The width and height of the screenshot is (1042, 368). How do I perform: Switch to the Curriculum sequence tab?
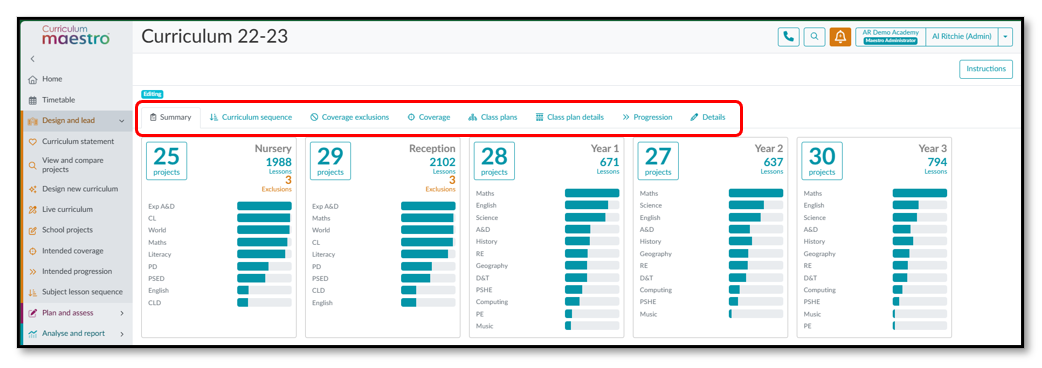pyautogui.click(x=251, y=117)
